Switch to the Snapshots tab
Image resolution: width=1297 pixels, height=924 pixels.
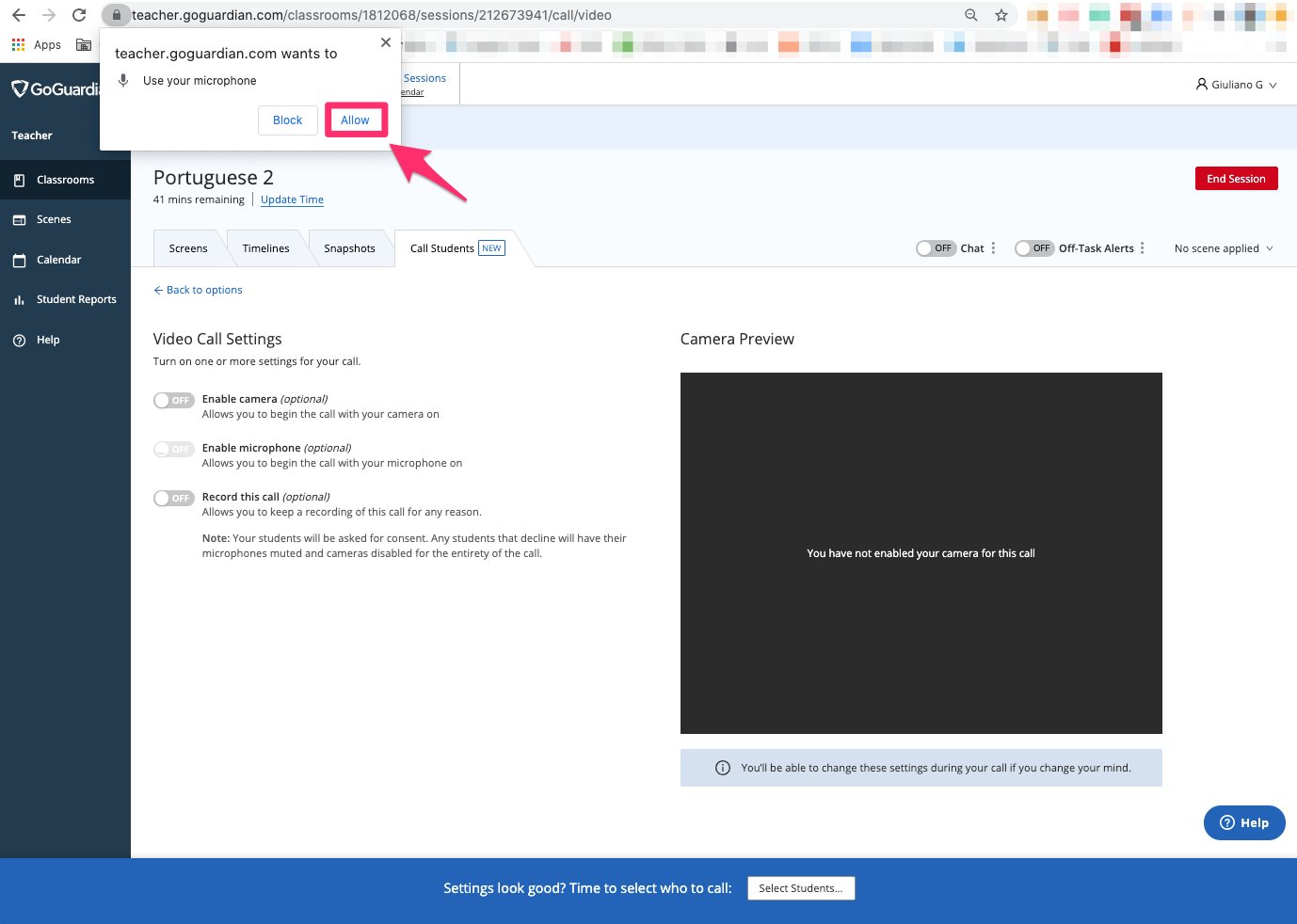point(349,248)
